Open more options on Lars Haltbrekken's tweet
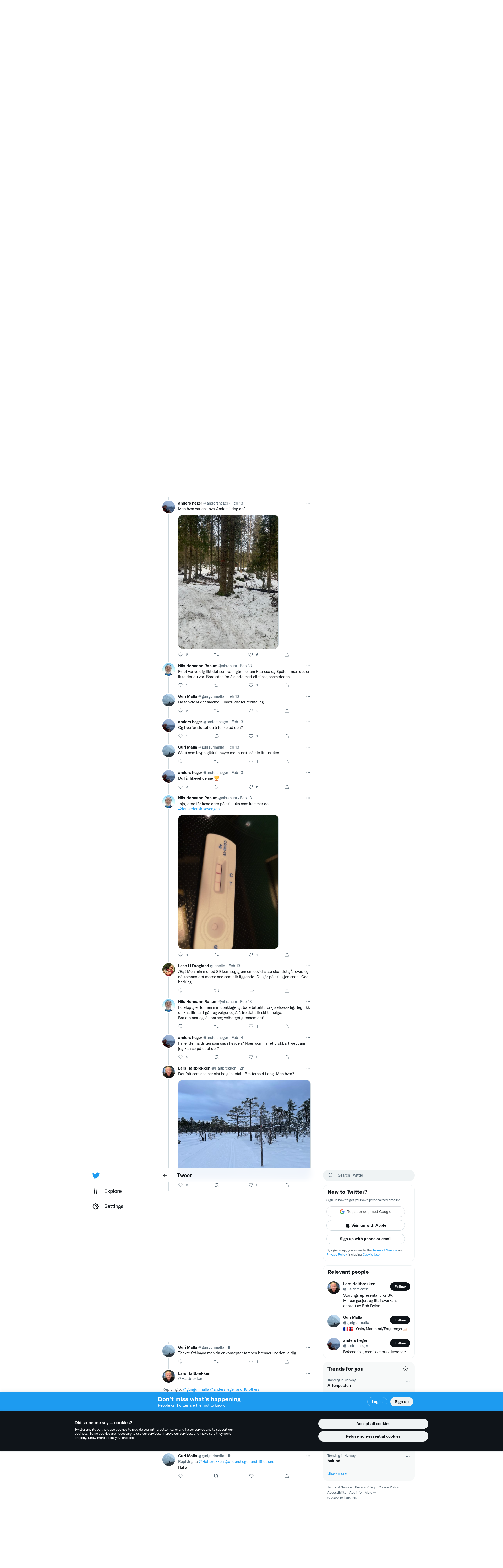 pos(308,1068)
